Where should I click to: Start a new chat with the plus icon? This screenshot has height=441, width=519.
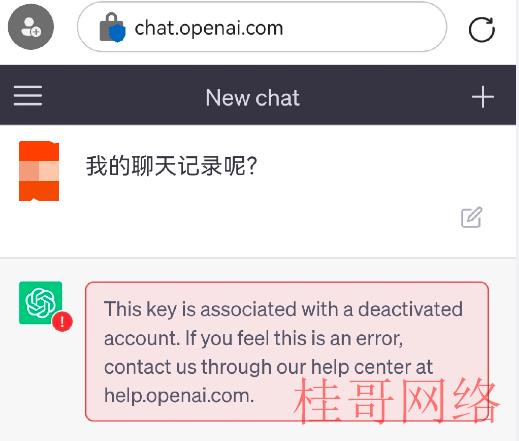pos(483,97)
